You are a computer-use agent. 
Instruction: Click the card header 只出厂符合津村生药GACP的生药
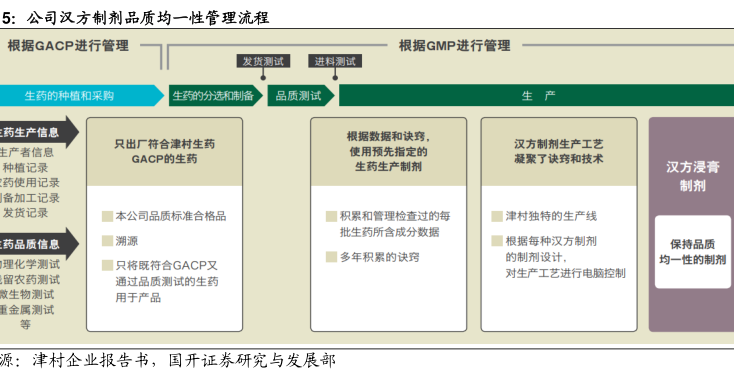pyautogui.click(x=164, y=152)
